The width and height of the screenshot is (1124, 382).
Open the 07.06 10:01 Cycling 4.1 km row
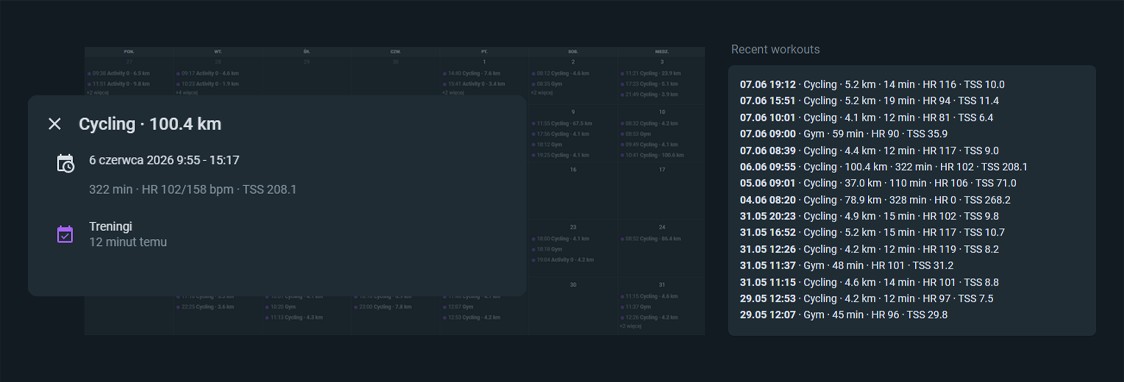(x=866, y=118)
